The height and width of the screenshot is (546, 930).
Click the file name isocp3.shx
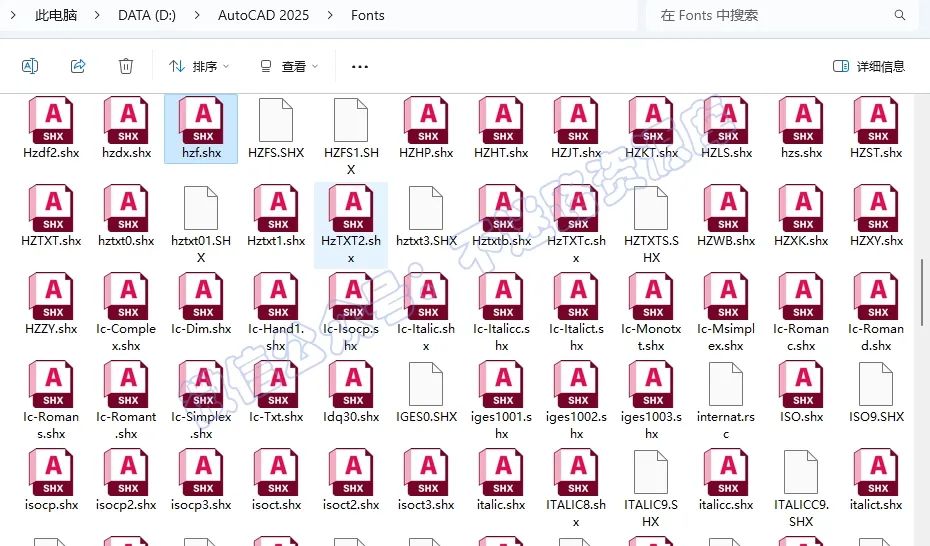tap(201, 505)
